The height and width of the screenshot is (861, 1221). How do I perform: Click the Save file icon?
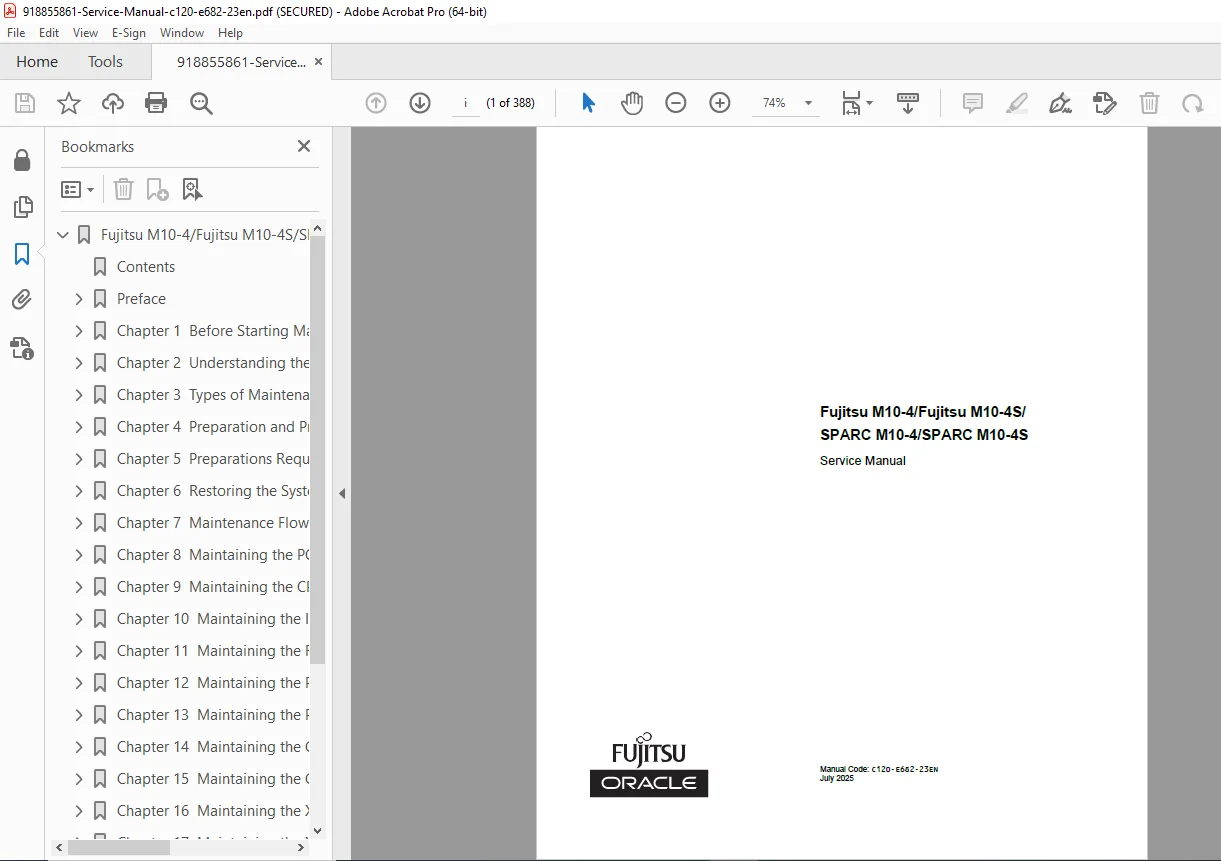click(x=25, y=103)
